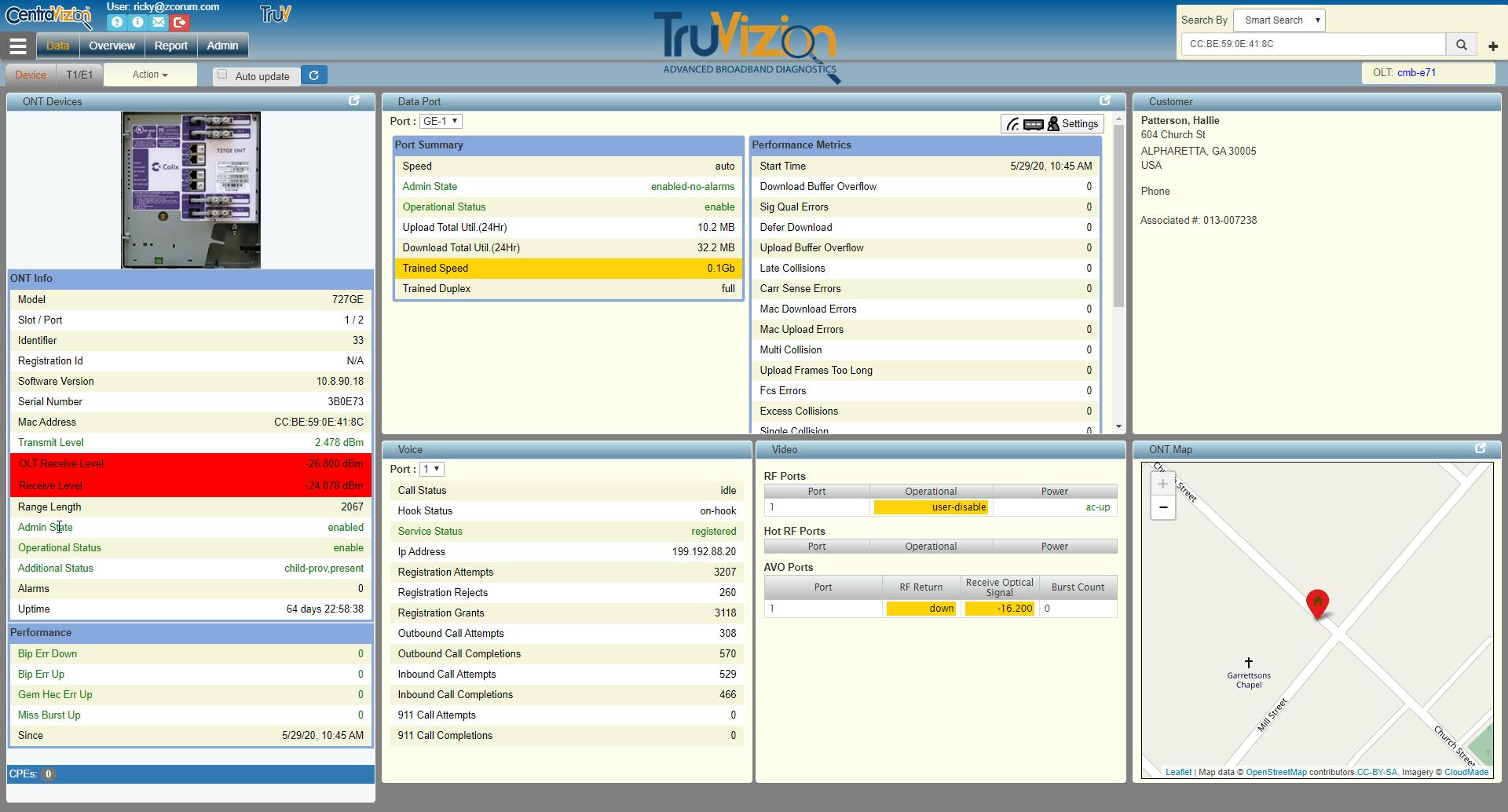Expand the Data Port GE-1 port selector
Viewport: 1508px width, 812px height.
441,121
